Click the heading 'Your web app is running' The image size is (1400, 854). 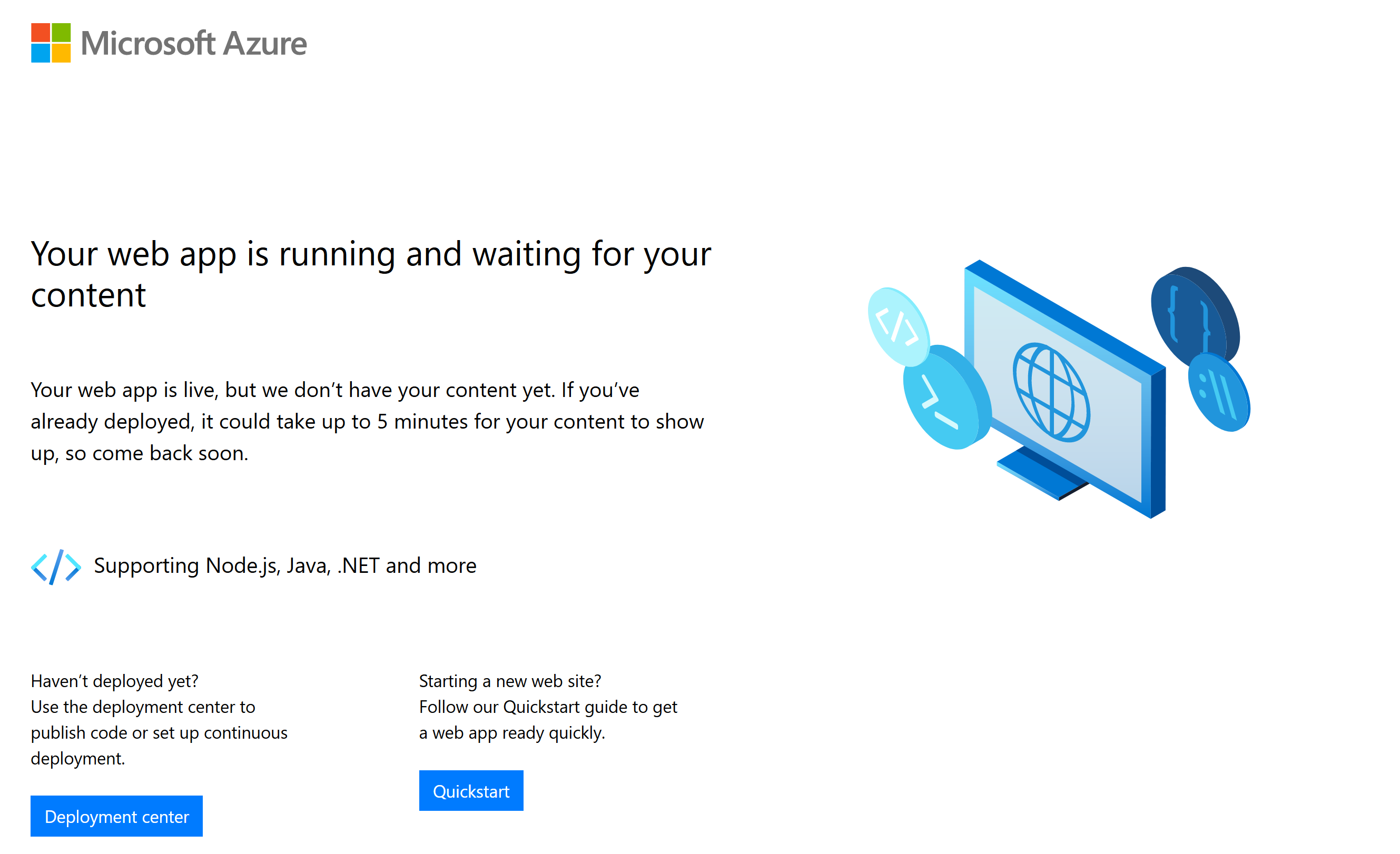tap(371, 274)
